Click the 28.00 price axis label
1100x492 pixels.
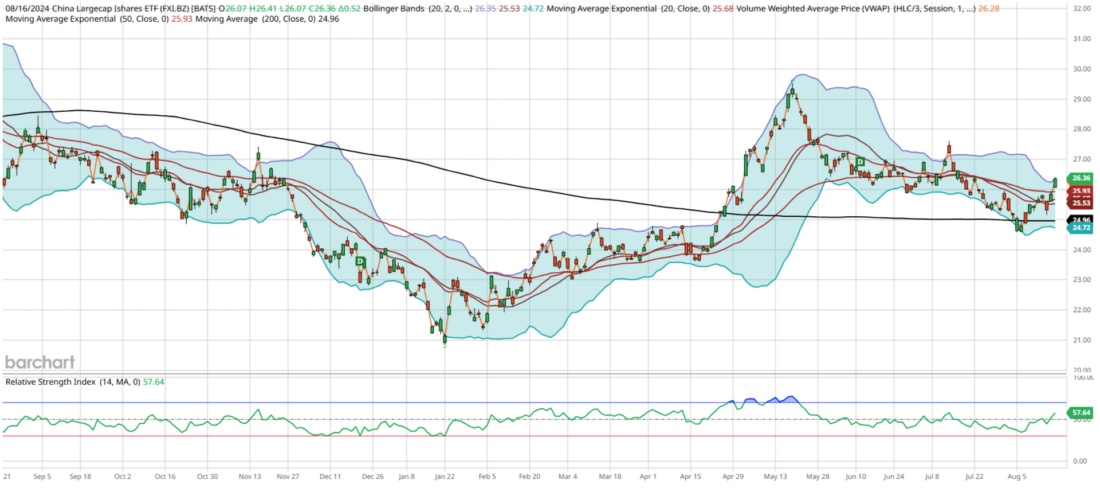pos(1080,129)
